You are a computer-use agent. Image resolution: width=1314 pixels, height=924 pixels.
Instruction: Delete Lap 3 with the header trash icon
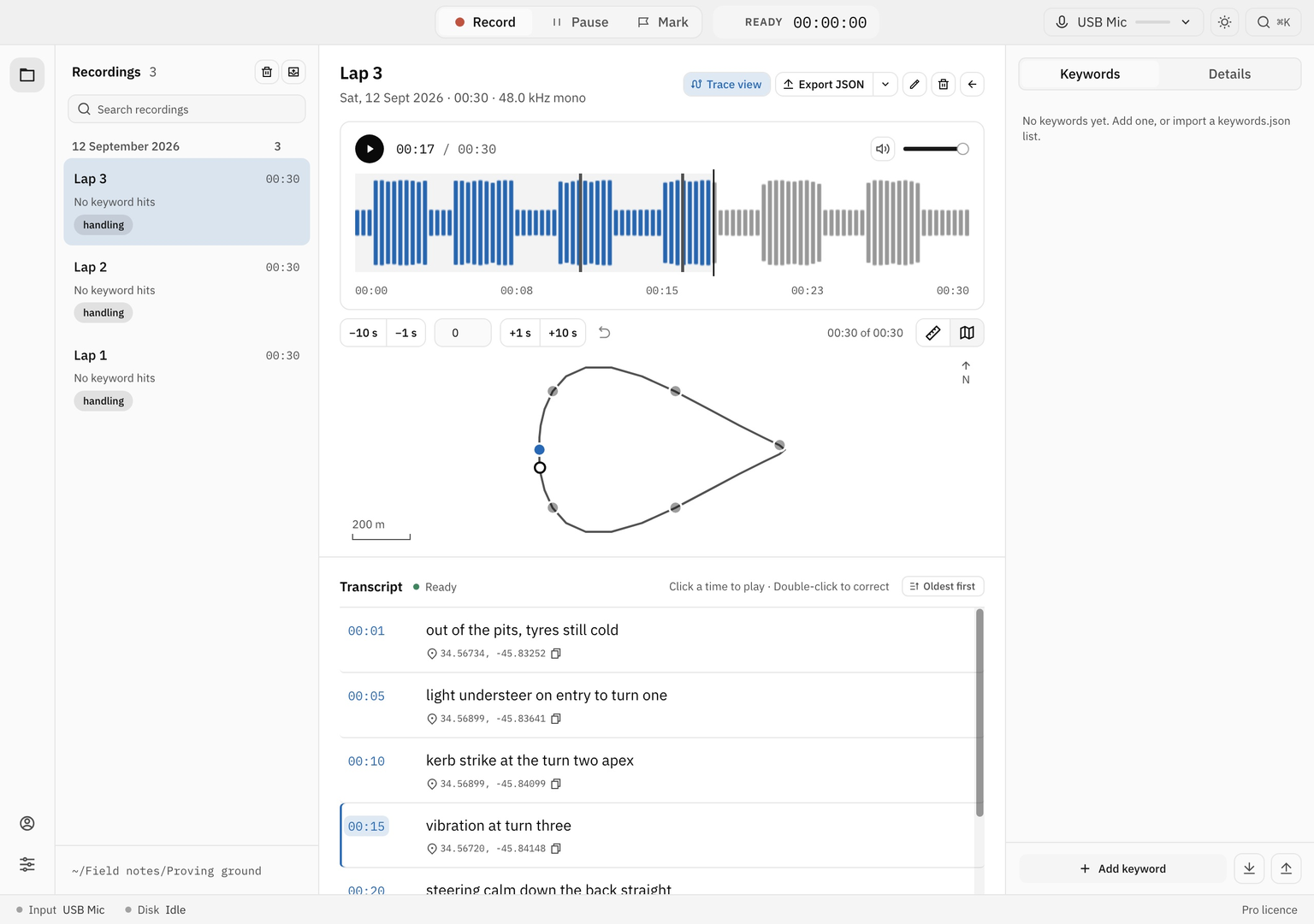pyautogui.click(x=944, y=84)
